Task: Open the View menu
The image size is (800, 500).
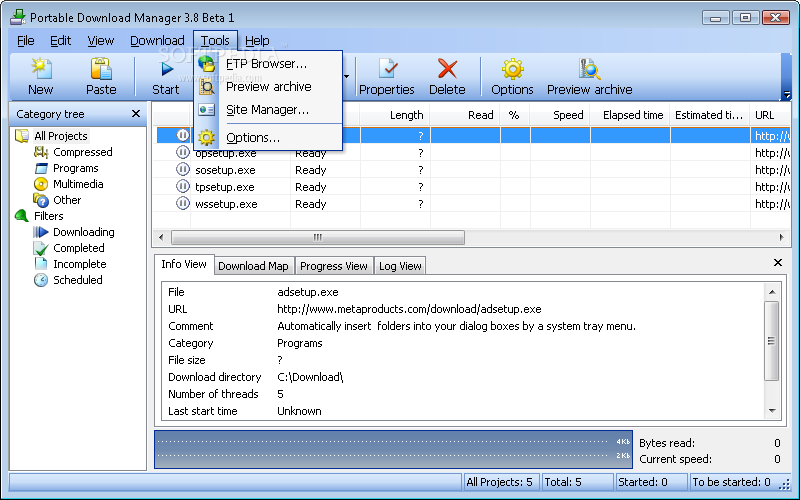Action: click(101, 40)
